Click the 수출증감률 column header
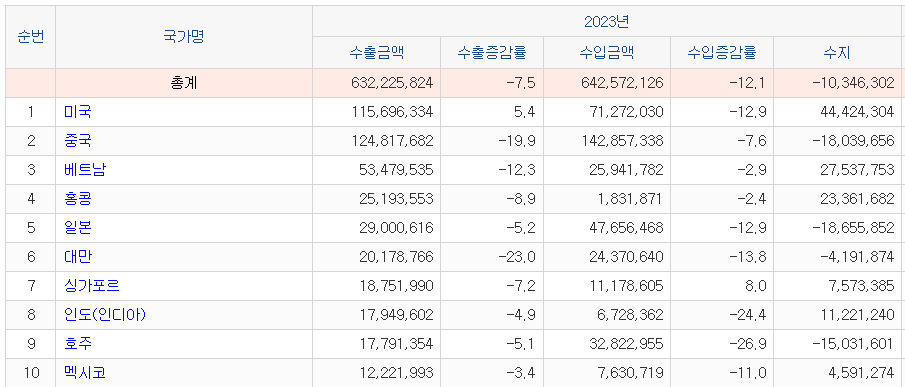The width and height of the screenshot is (905, 387). click(x=492, y=53)
